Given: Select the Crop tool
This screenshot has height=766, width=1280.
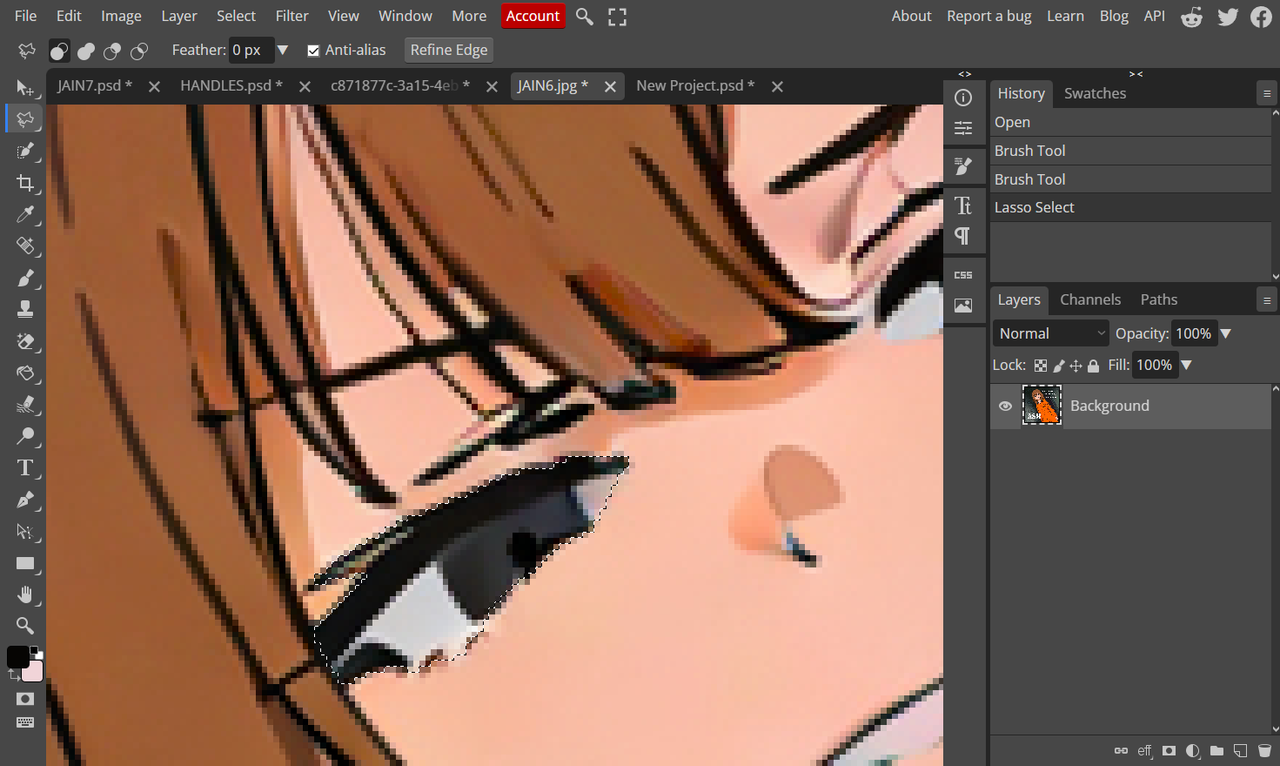Looking at the screenshot, I should (25, 182).
